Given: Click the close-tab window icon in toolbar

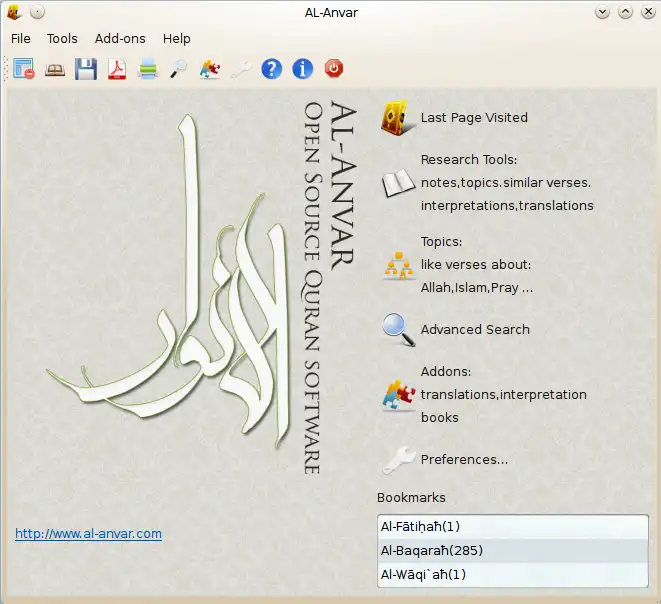Looking at the screenshot, I should pyautogui.click(x=24, y=69).
